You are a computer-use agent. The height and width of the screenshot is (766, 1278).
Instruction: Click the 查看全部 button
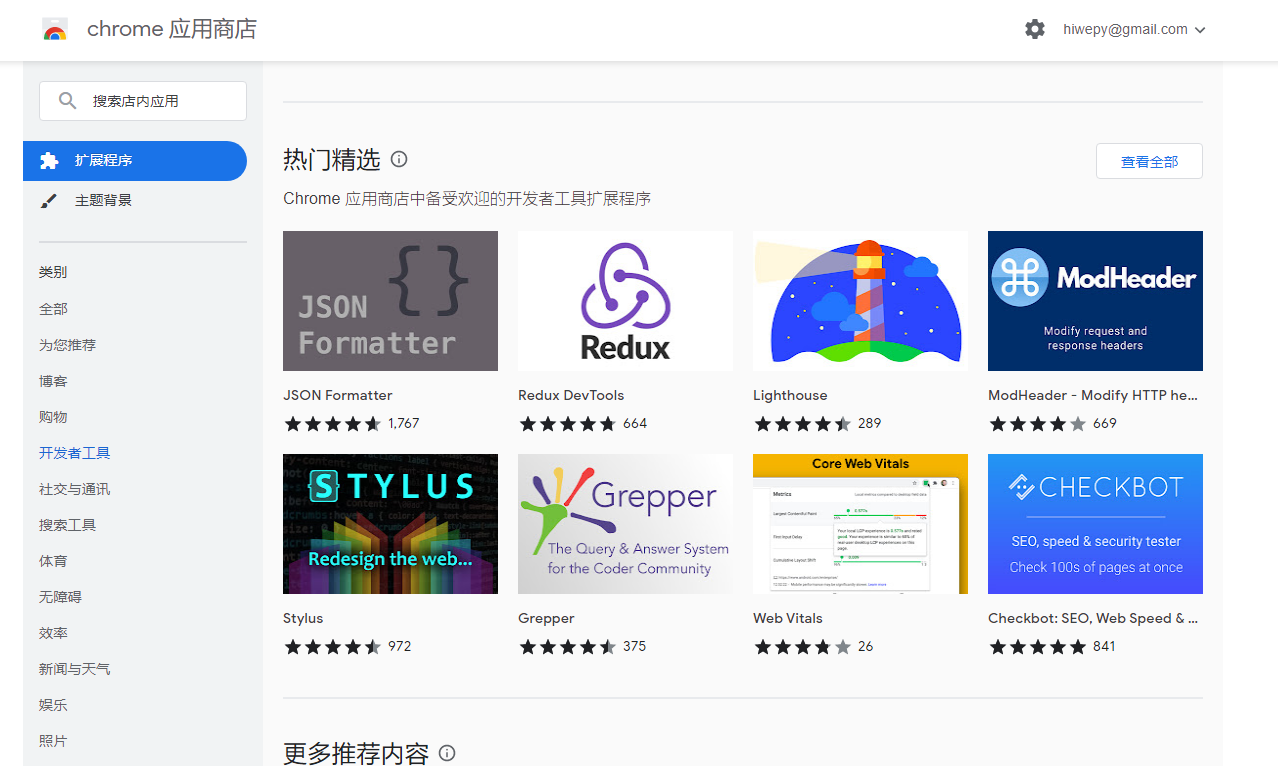pyautogui.click(x=1149, y=161)
